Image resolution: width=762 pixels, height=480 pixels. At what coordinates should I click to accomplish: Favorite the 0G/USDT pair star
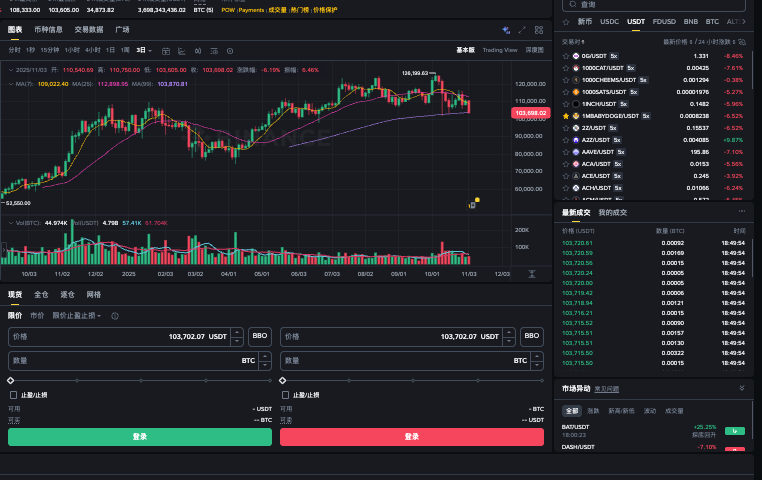(565, 56)
